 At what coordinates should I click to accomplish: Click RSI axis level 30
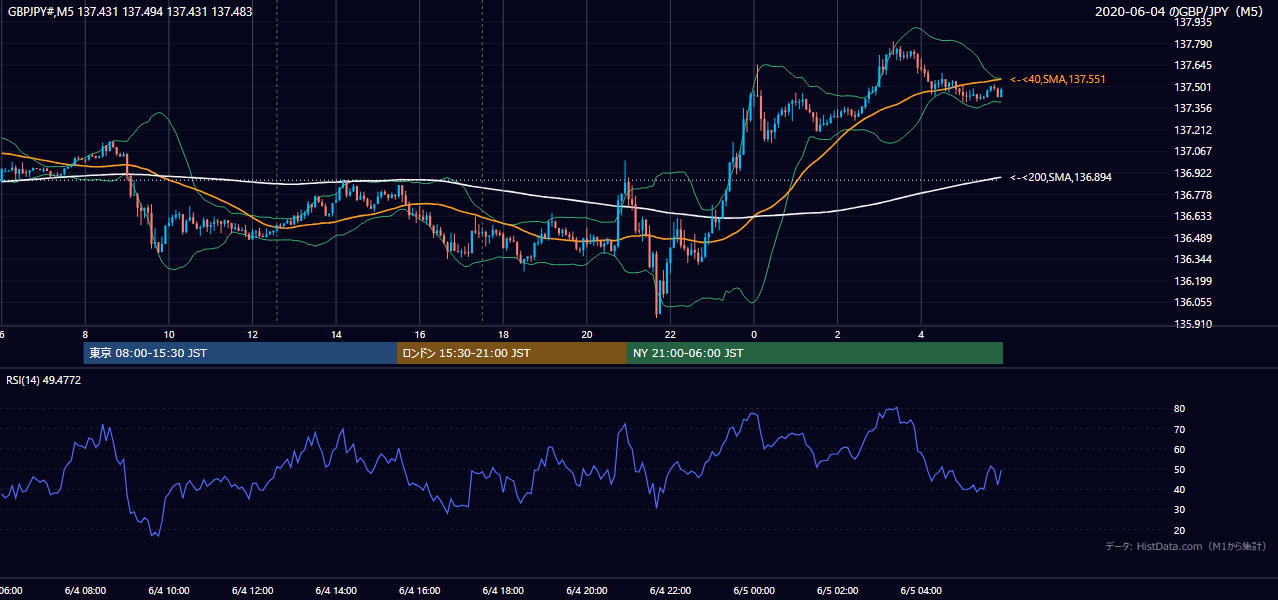point(1180,510)
